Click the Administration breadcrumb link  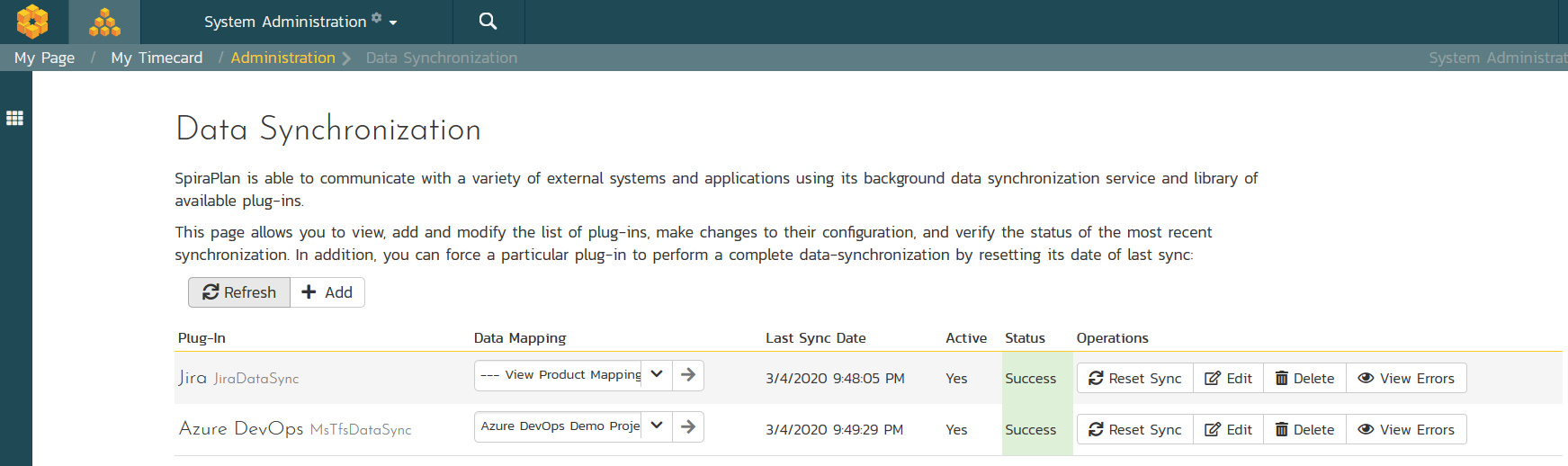click(282, 58)
